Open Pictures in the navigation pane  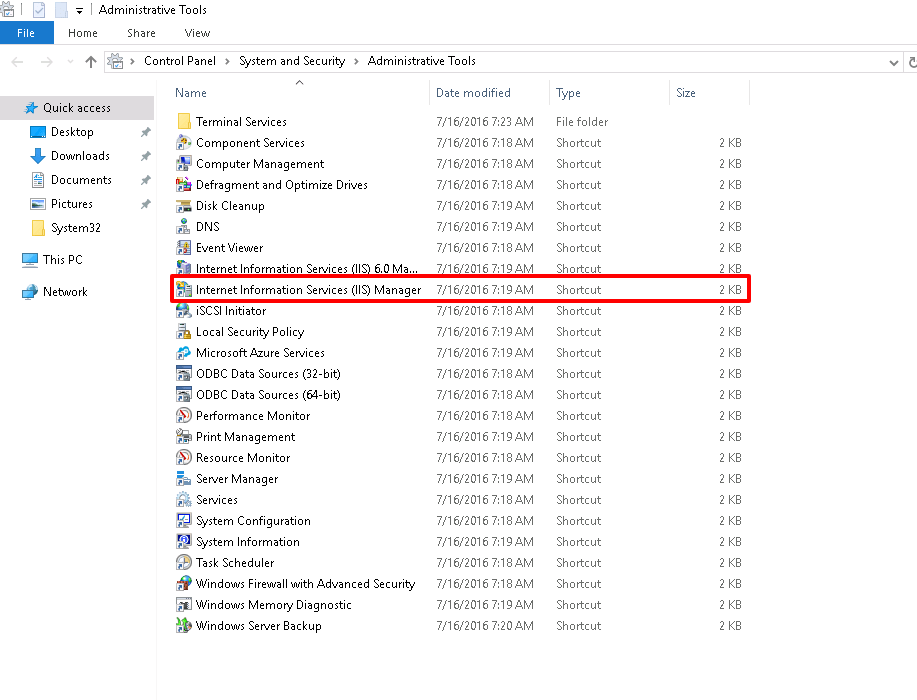tap(71, 204)
